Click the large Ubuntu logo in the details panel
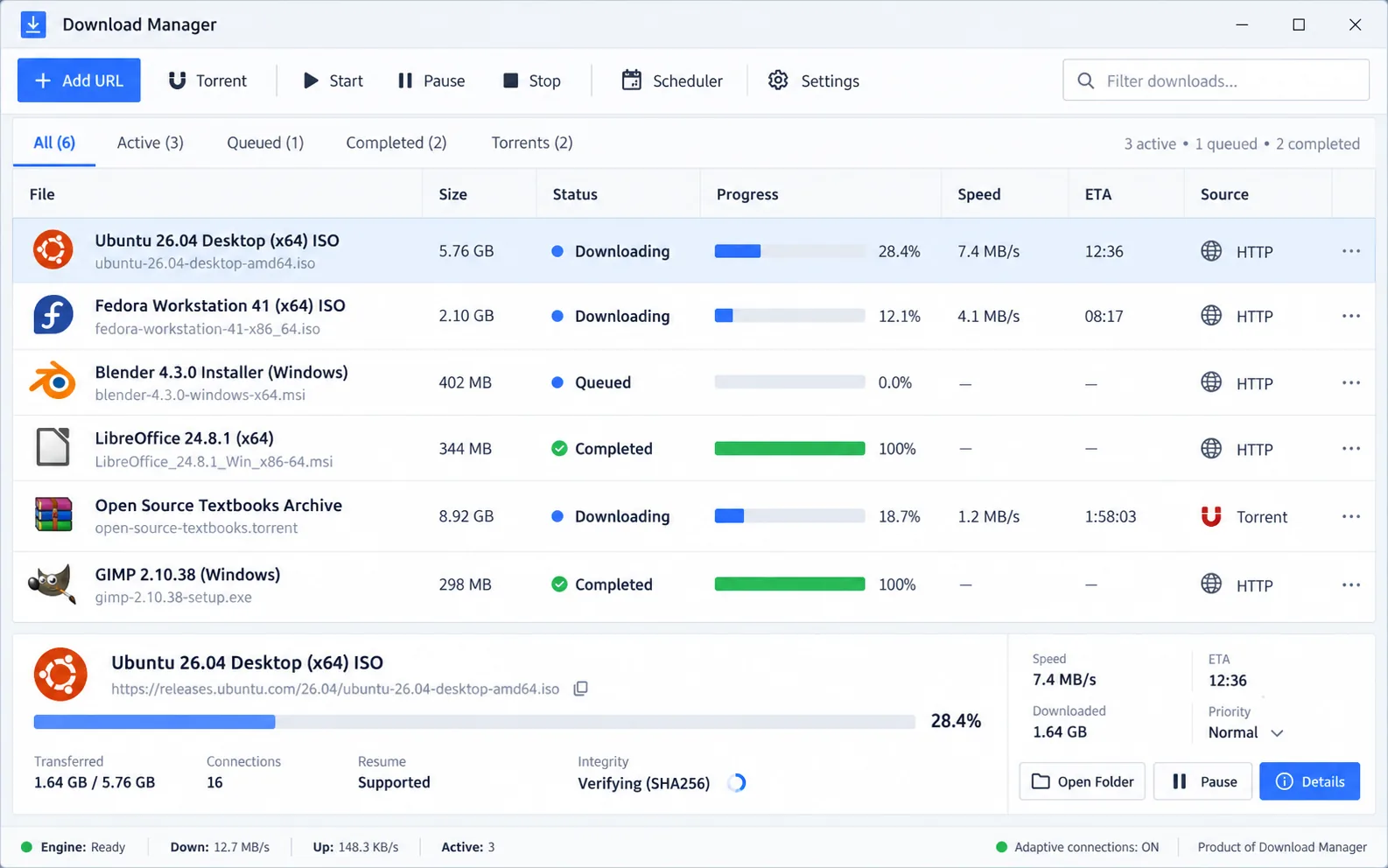 coord(60,675)
